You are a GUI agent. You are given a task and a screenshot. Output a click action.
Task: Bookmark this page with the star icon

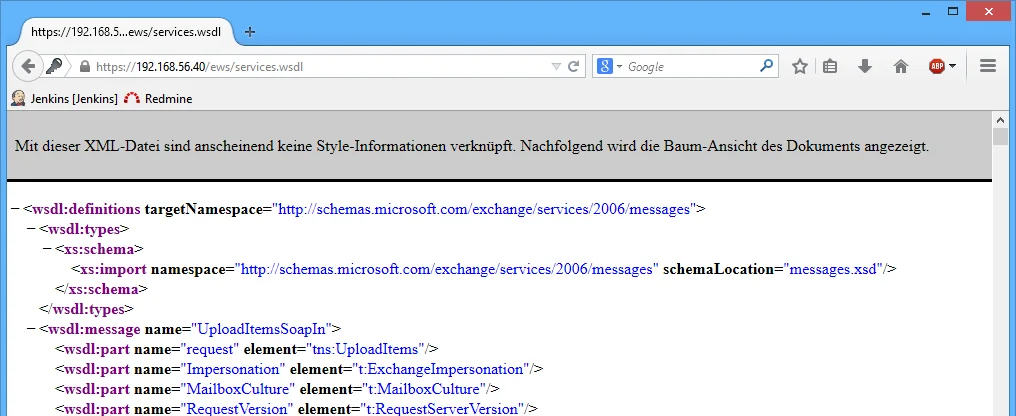coord(800,66)
